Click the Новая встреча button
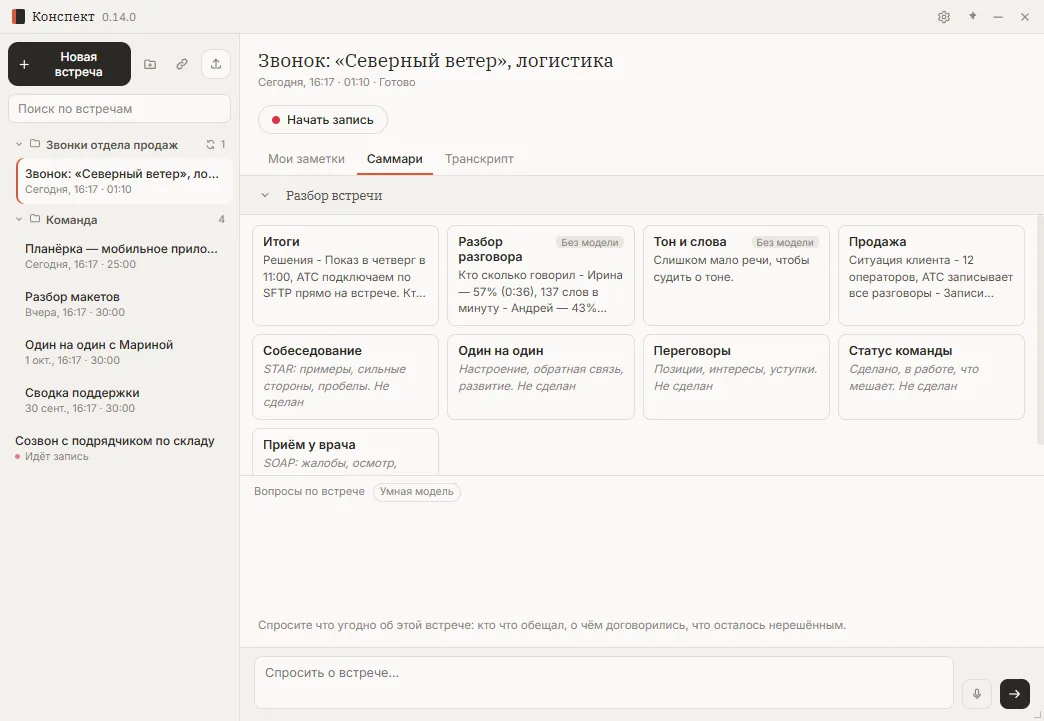The height and width of the screenshot is (721, 1044). (x=69, y=64)
